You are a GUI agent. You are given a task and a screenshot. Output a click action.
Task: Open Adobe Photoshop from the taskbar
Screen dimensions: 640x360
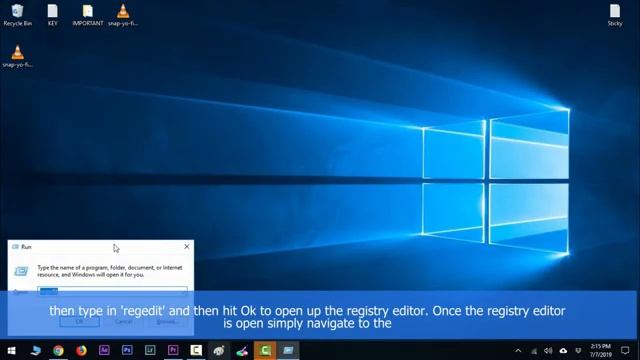coord(127,350)
